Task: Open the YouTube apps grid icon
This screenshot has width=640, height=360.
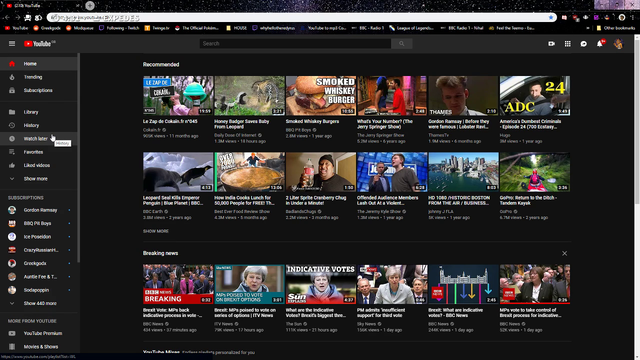Action: click(567, 44)
